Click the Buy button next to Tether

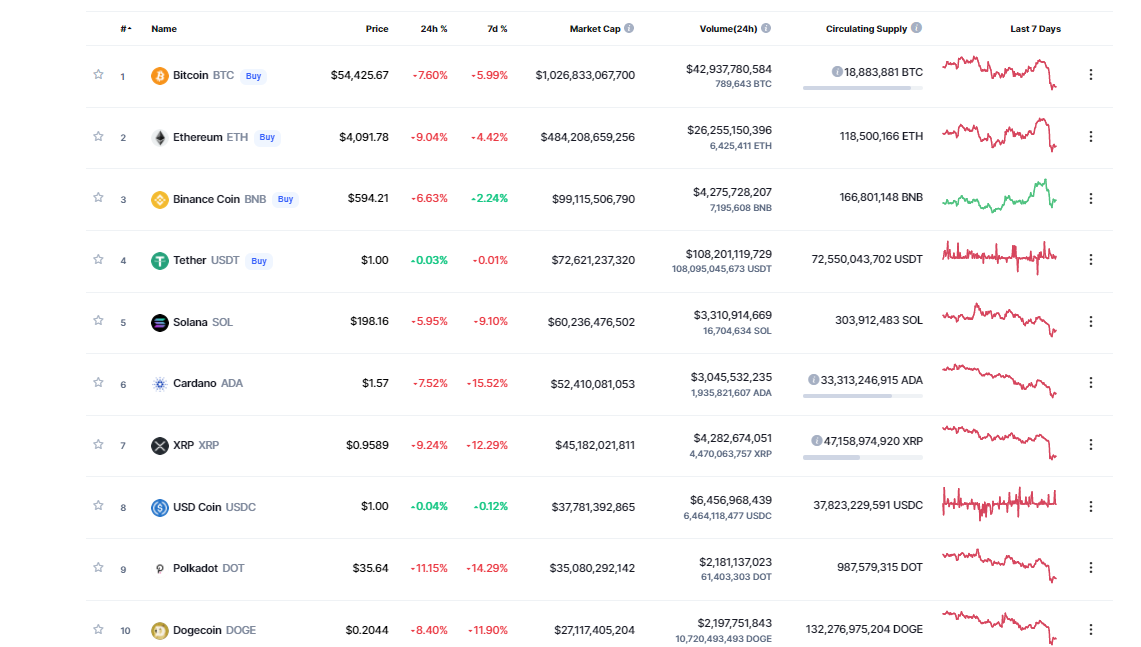pyautogui.click(x=259, y=261)
